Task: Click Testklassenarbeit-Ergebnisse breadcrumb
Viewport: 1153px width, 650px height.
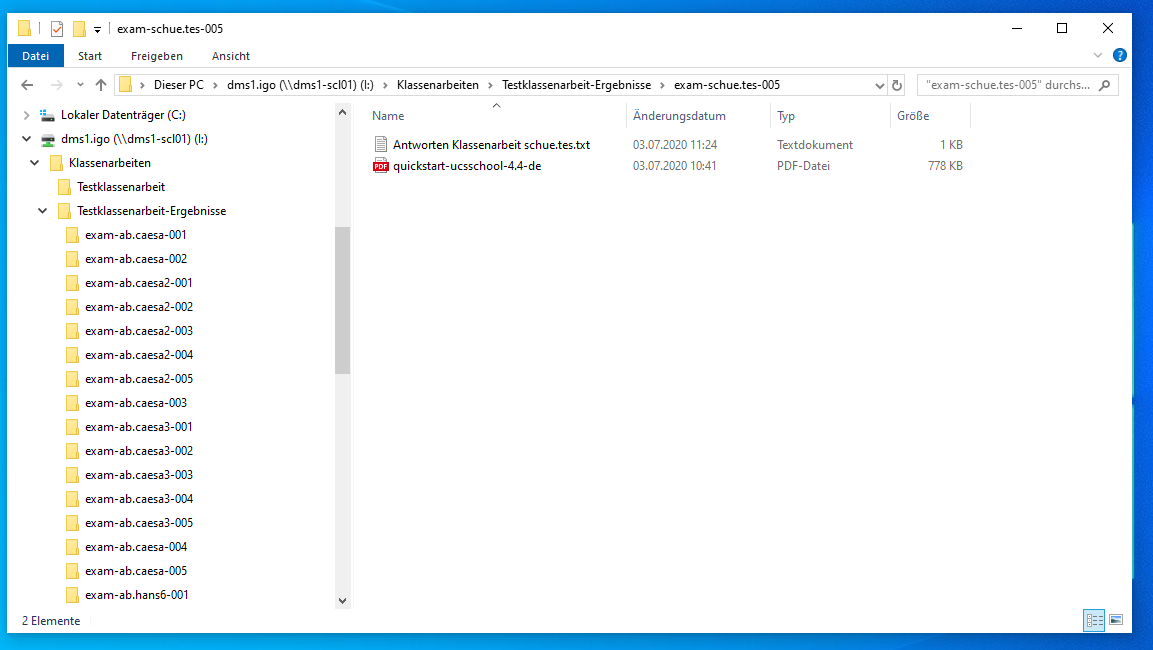Action: 576,85
